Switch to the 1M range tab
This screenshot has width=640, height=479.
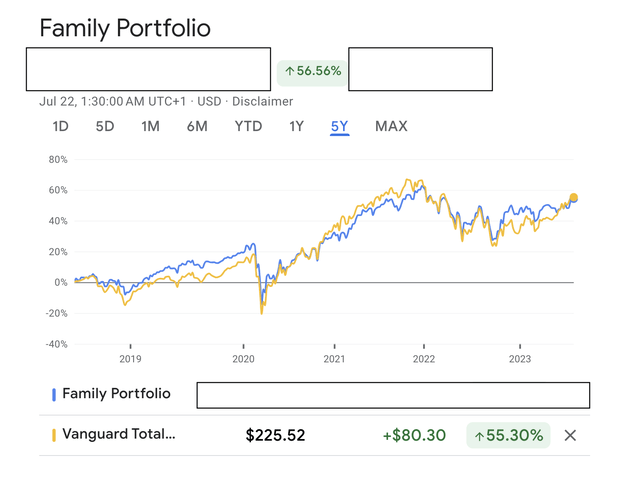(x=150, y=126)
